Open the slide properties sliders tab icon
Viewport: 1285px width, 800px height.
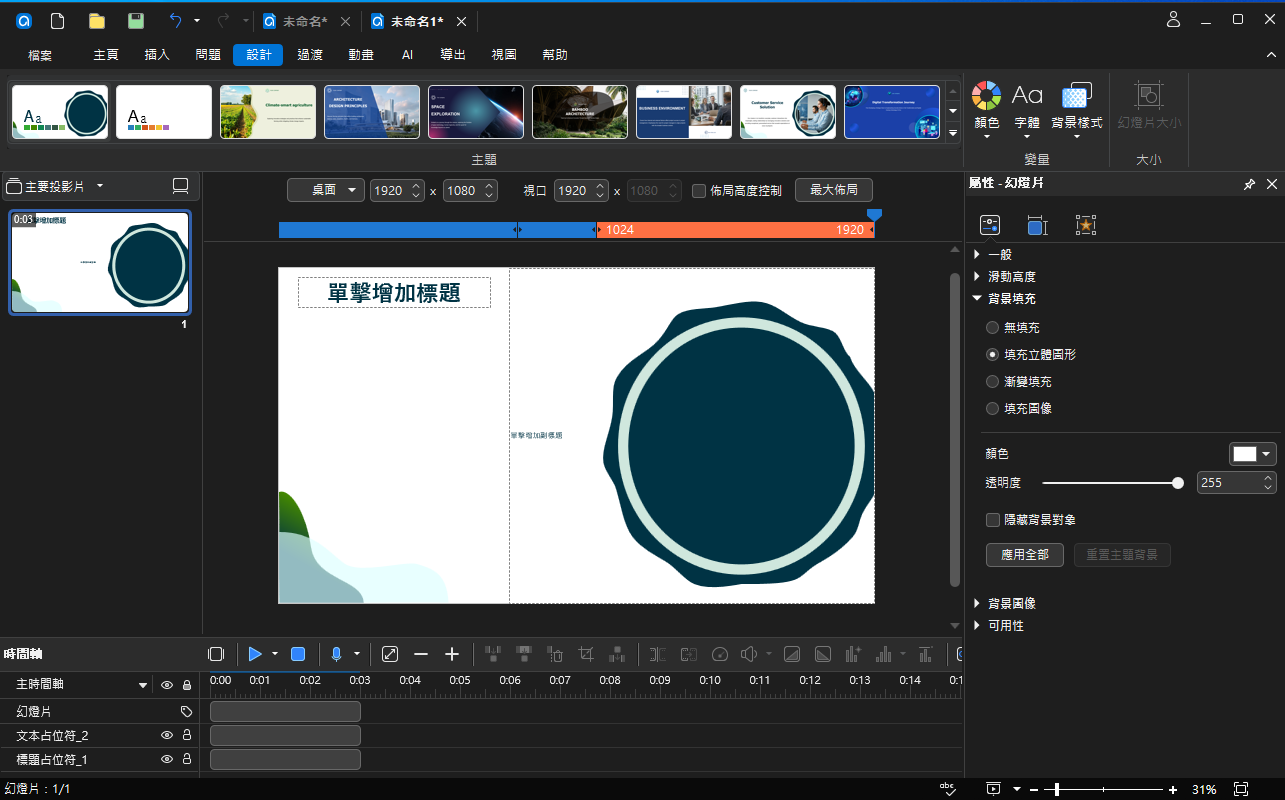click(x=990, y=225)
